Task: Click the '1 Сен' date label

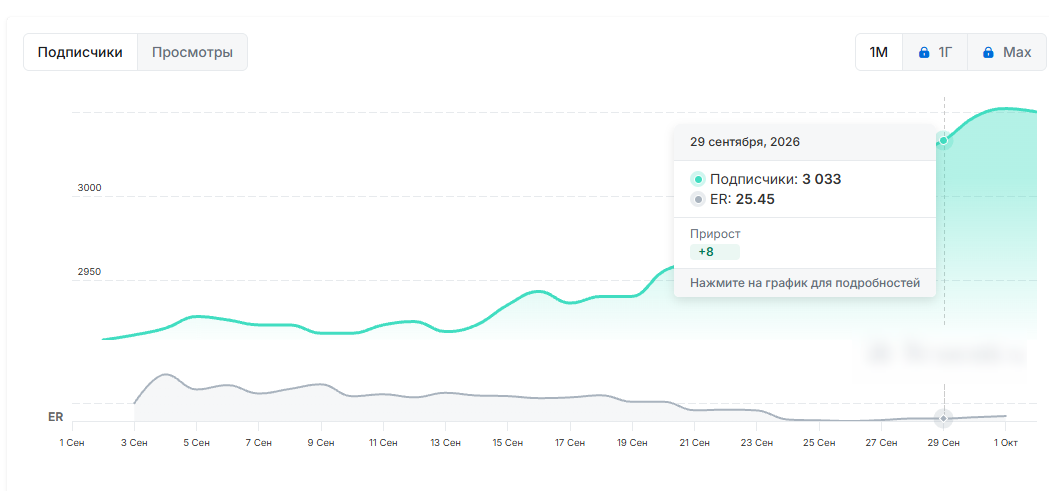Action: [72, 443]
